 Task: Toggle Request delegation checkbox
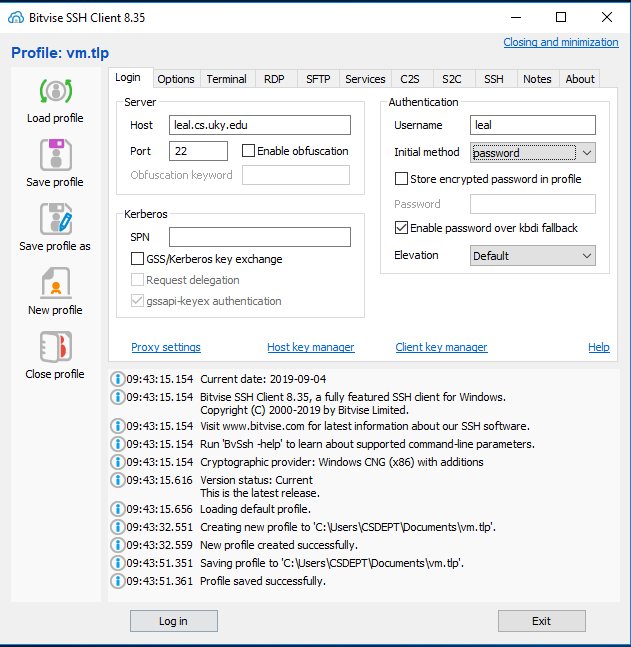(137, 280)
